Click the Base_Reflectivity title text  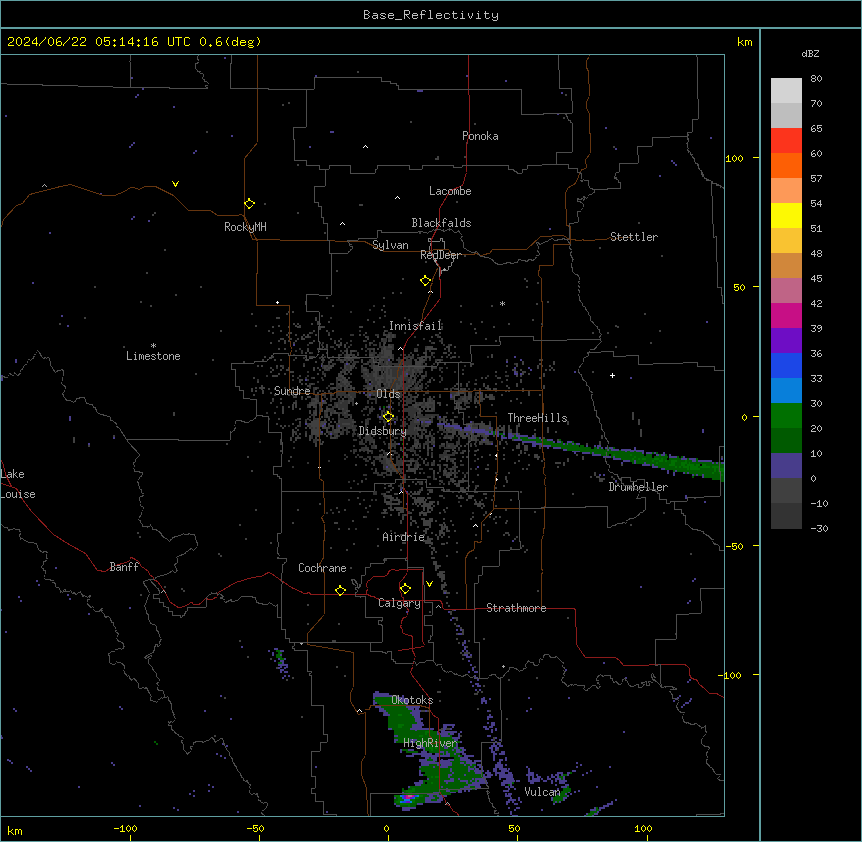(x=431, y=15)
